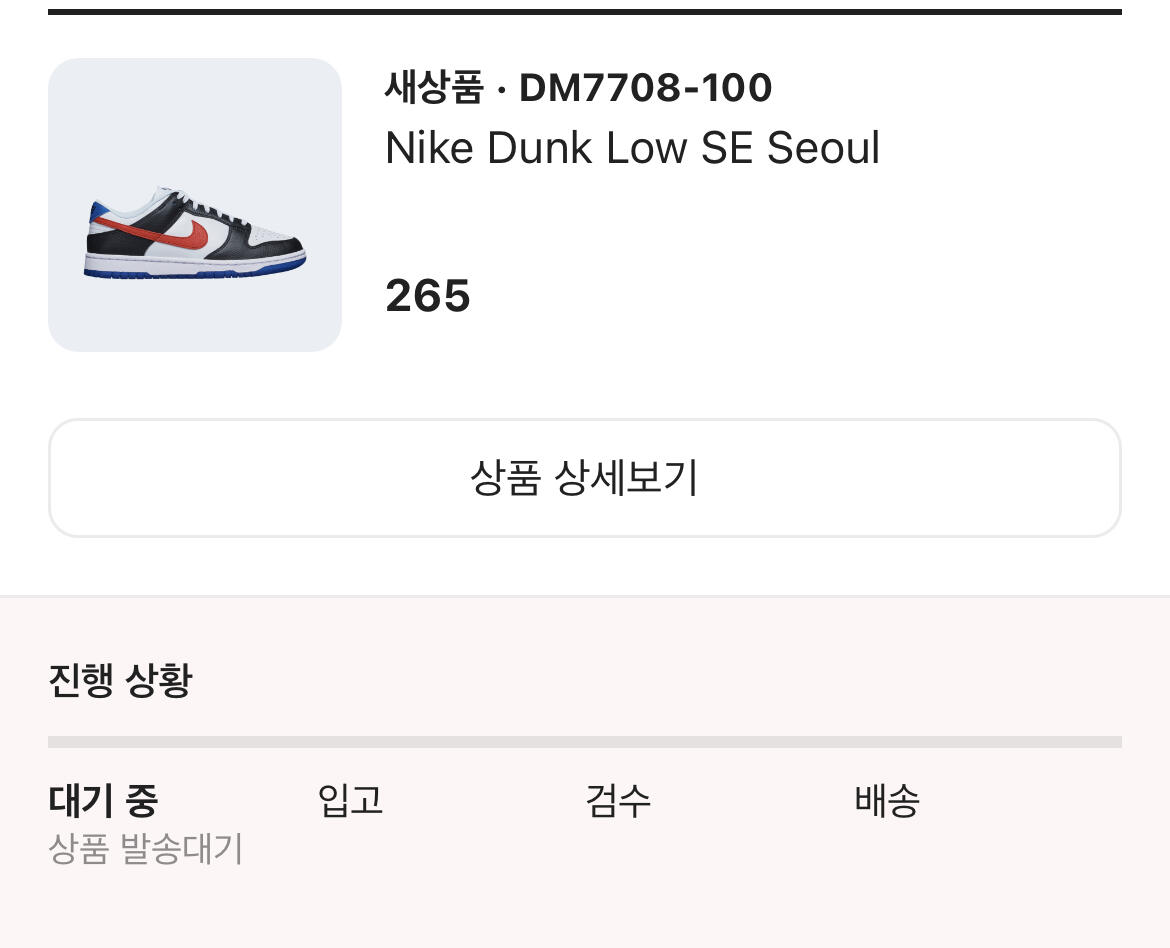Click the gray progress bar

585,742
